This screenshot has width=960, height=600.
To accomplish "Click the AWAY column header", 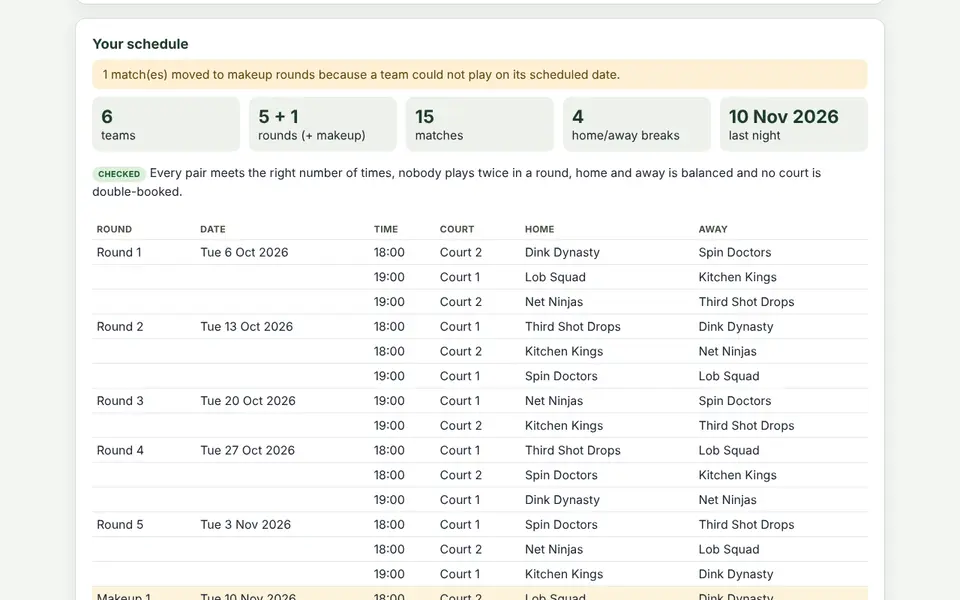I will point(713,229).
